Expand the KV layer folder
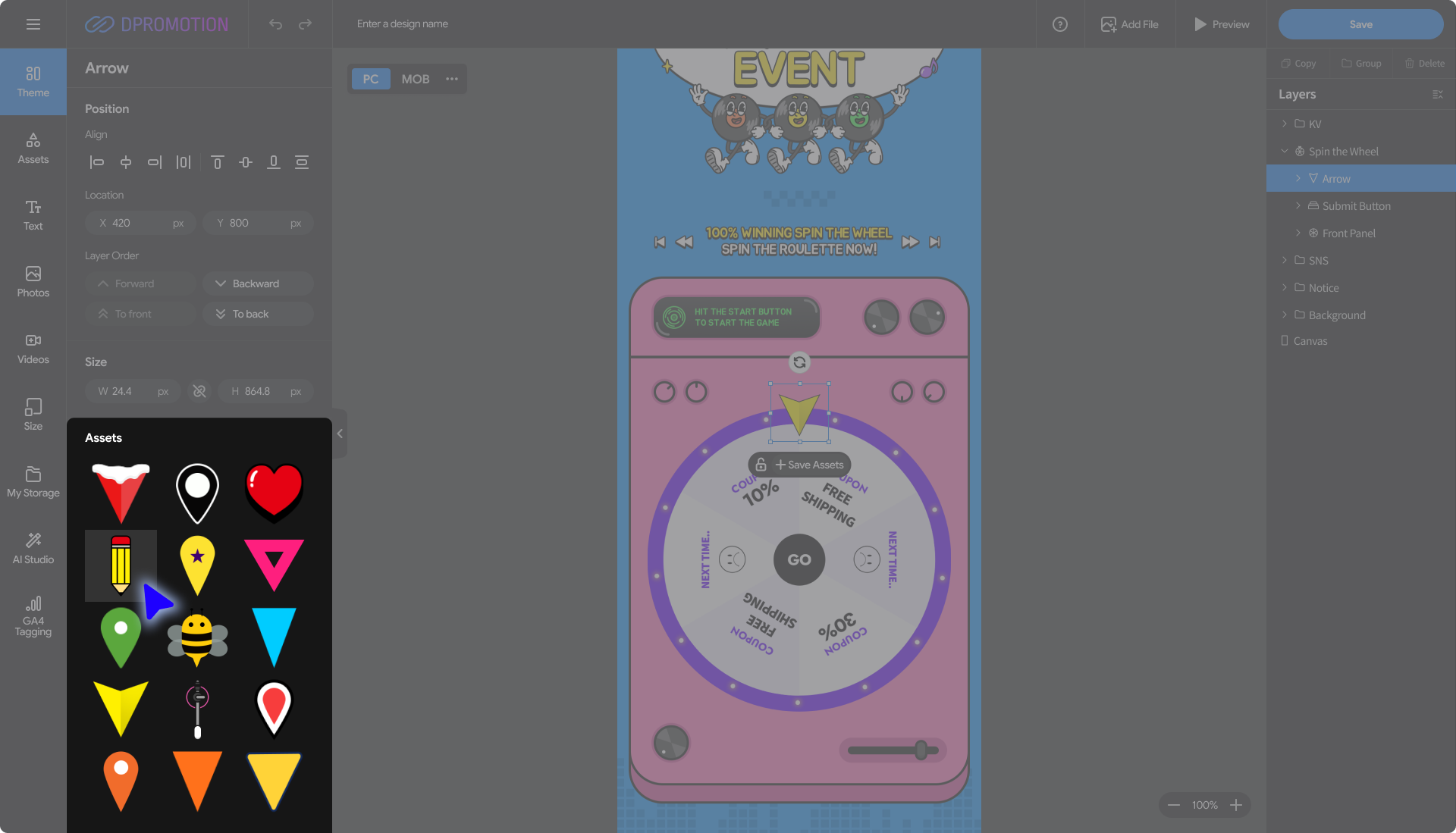This screenshot has height=833, width=1456. coord(1285,124)
